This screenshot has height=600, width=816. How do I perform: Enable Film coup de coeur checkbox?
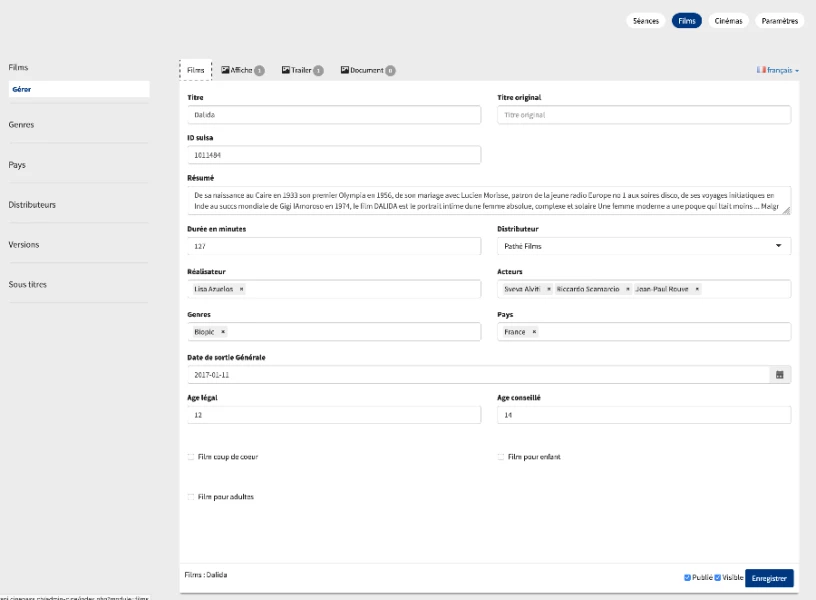191,457
